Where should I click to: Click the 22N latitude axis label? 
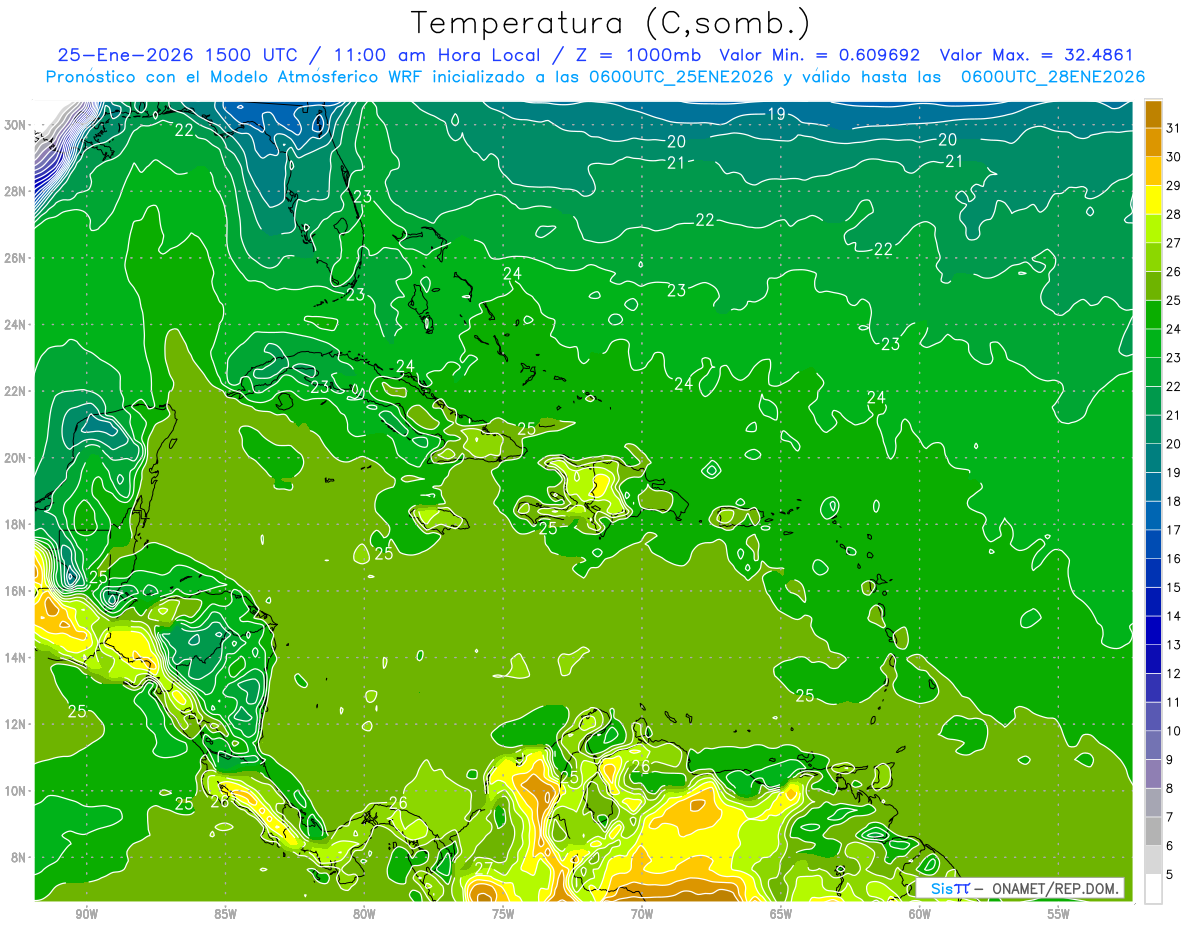coord(16,391)
